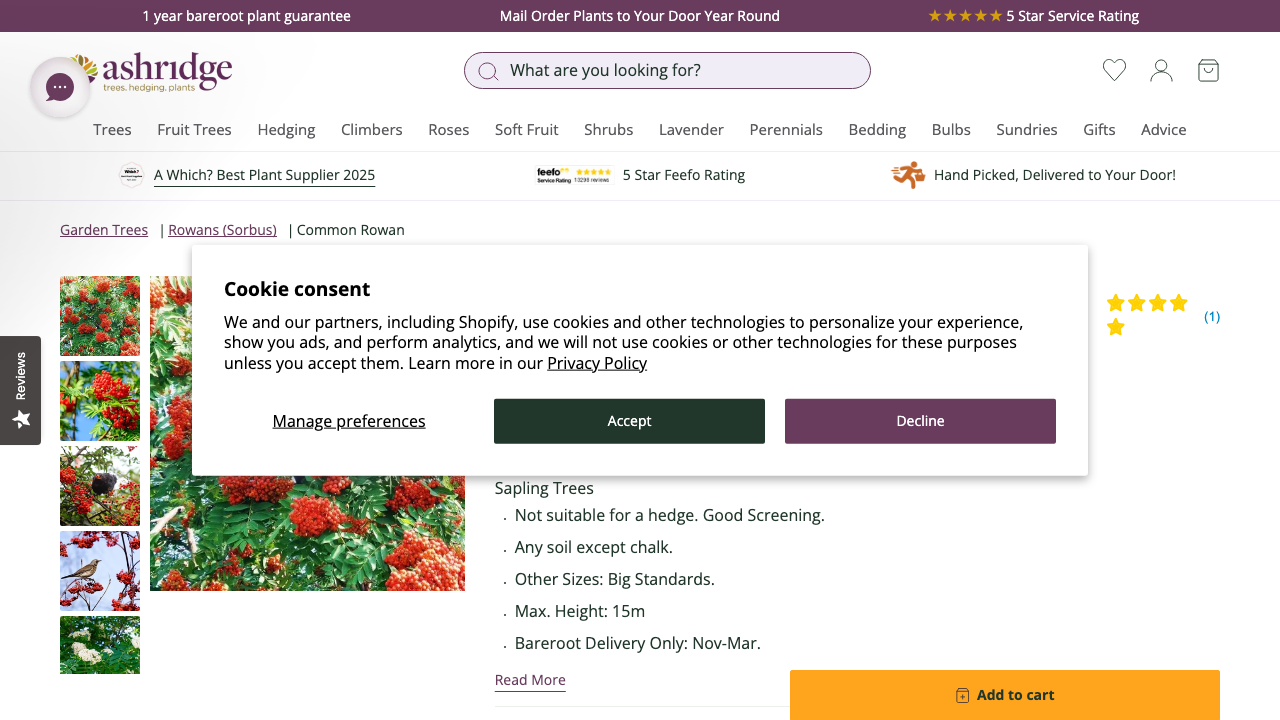Open the account profile icon
This screenshot has width=1280, height=720.
click(x=1161, y=70)
